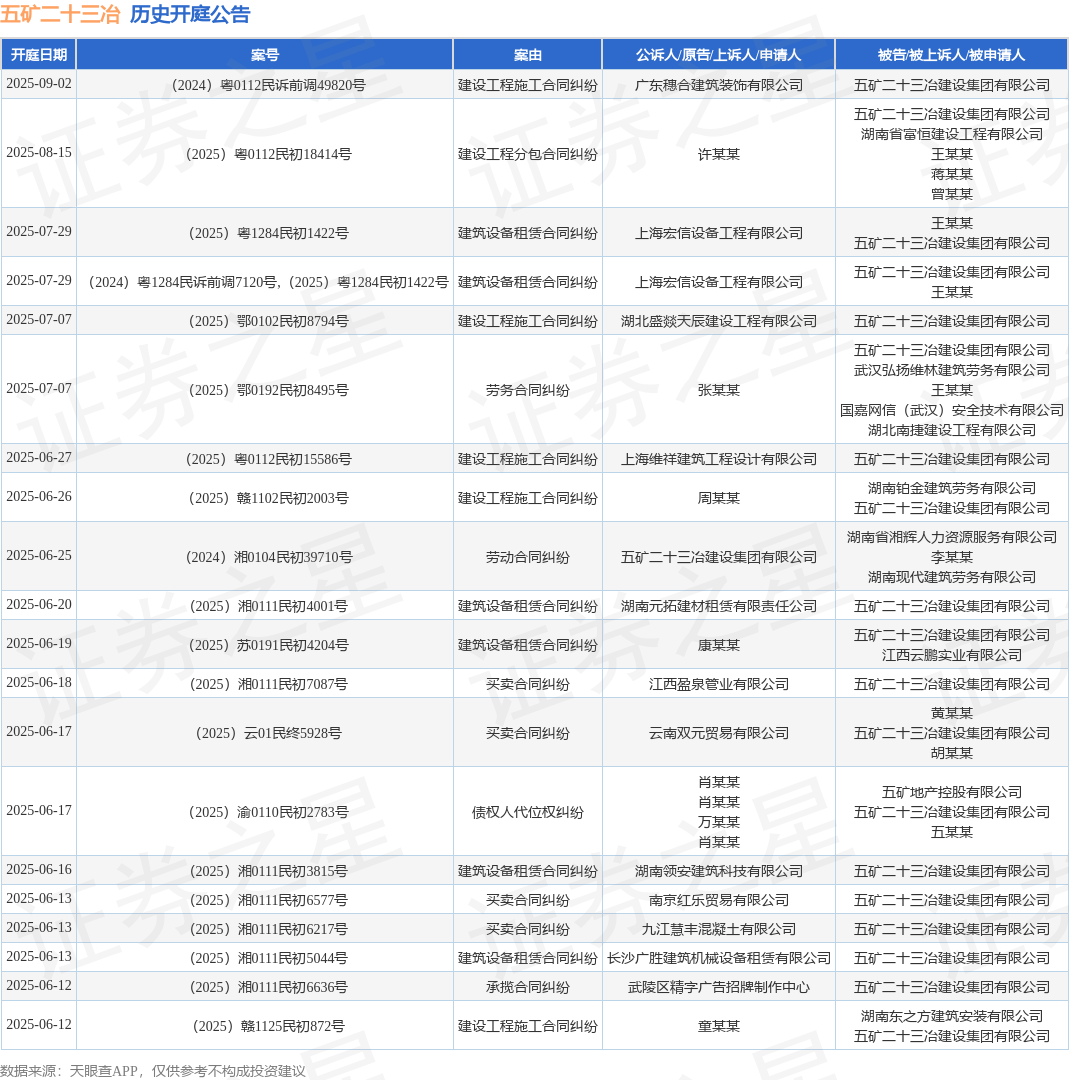This screenshot has height=1080, width=1069.
Task: Click 劳务合同纠纷 cause cell
Action: point(528,391)
